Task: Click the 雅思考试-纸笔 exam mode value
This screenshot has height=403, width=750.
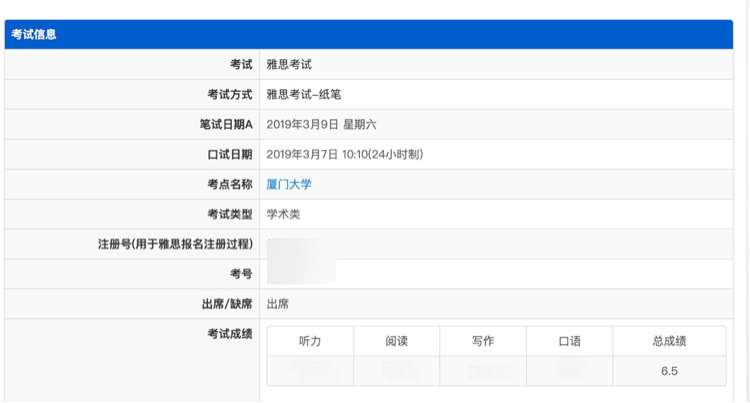Action: click(x=304, y=95)
